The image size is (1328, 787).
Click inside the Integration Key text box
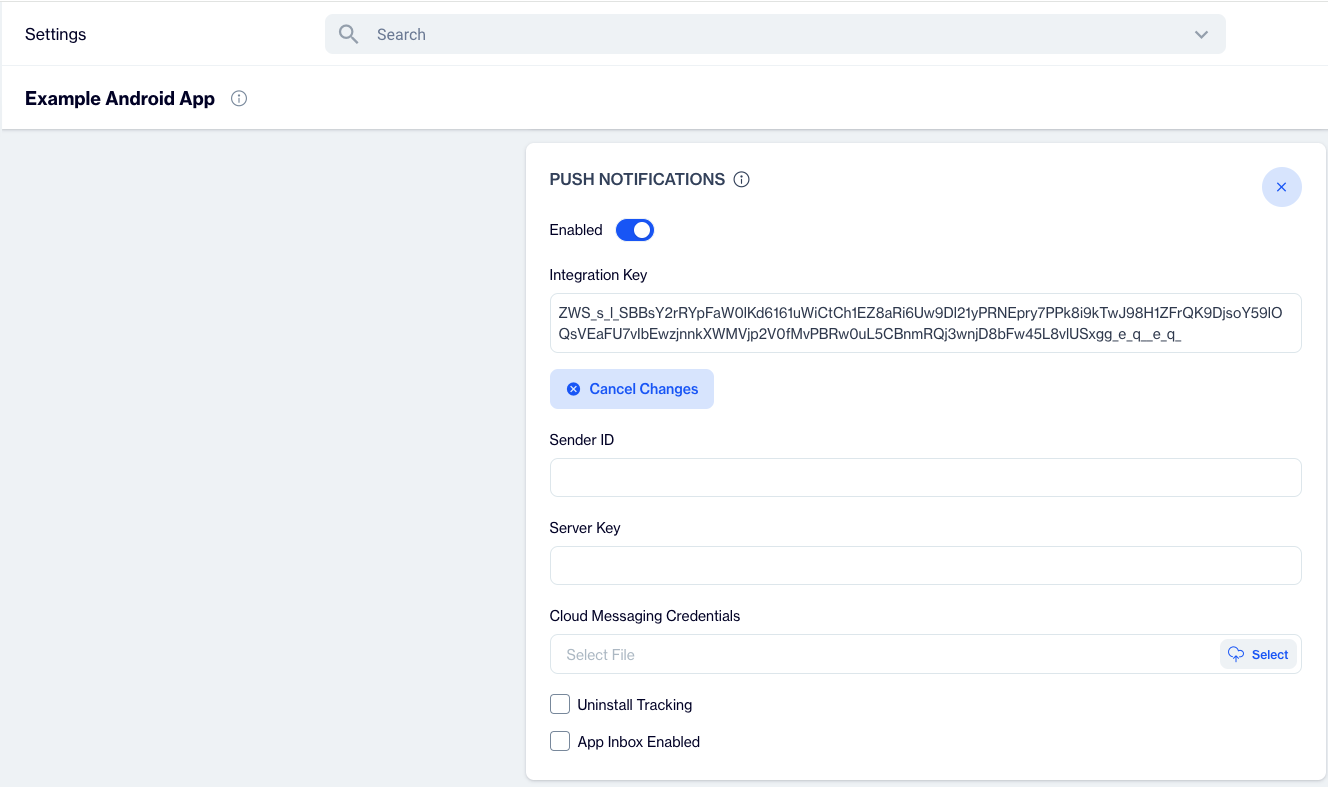click(925, 323)
